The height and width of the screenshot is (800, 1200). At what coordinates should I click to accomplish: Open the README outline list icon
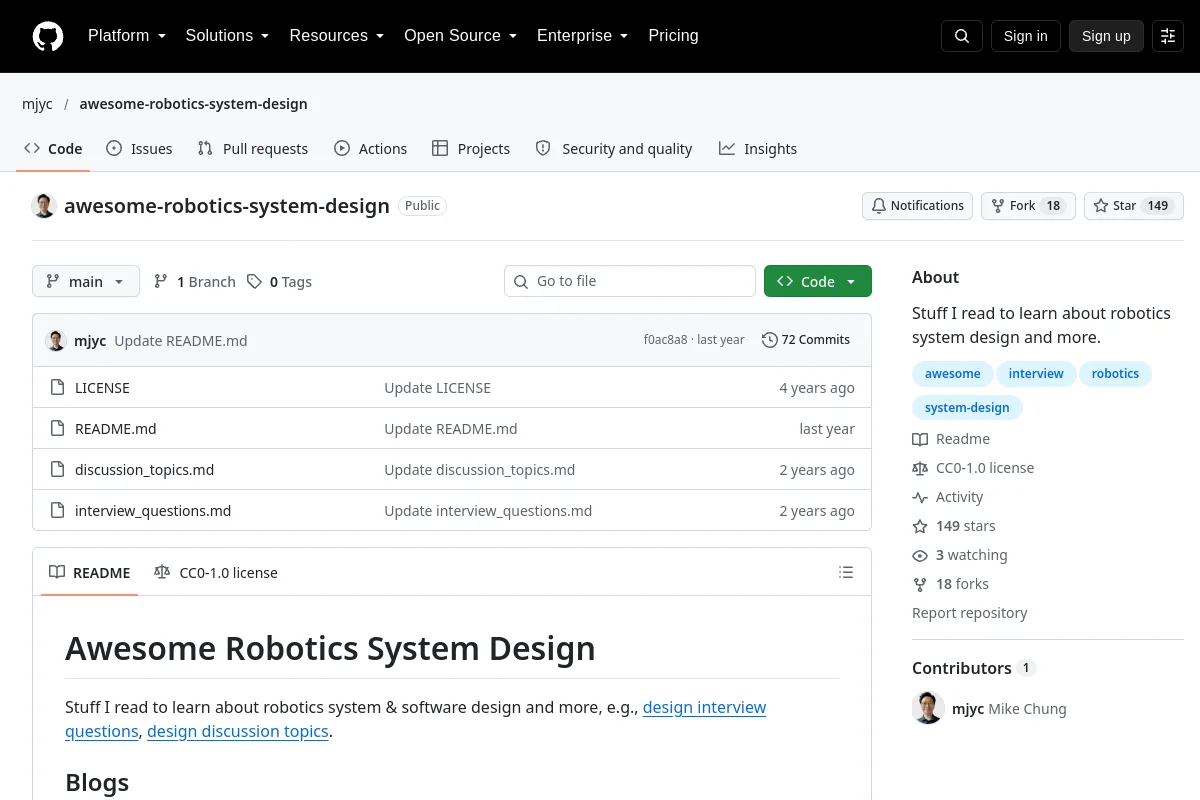point(846,573)
